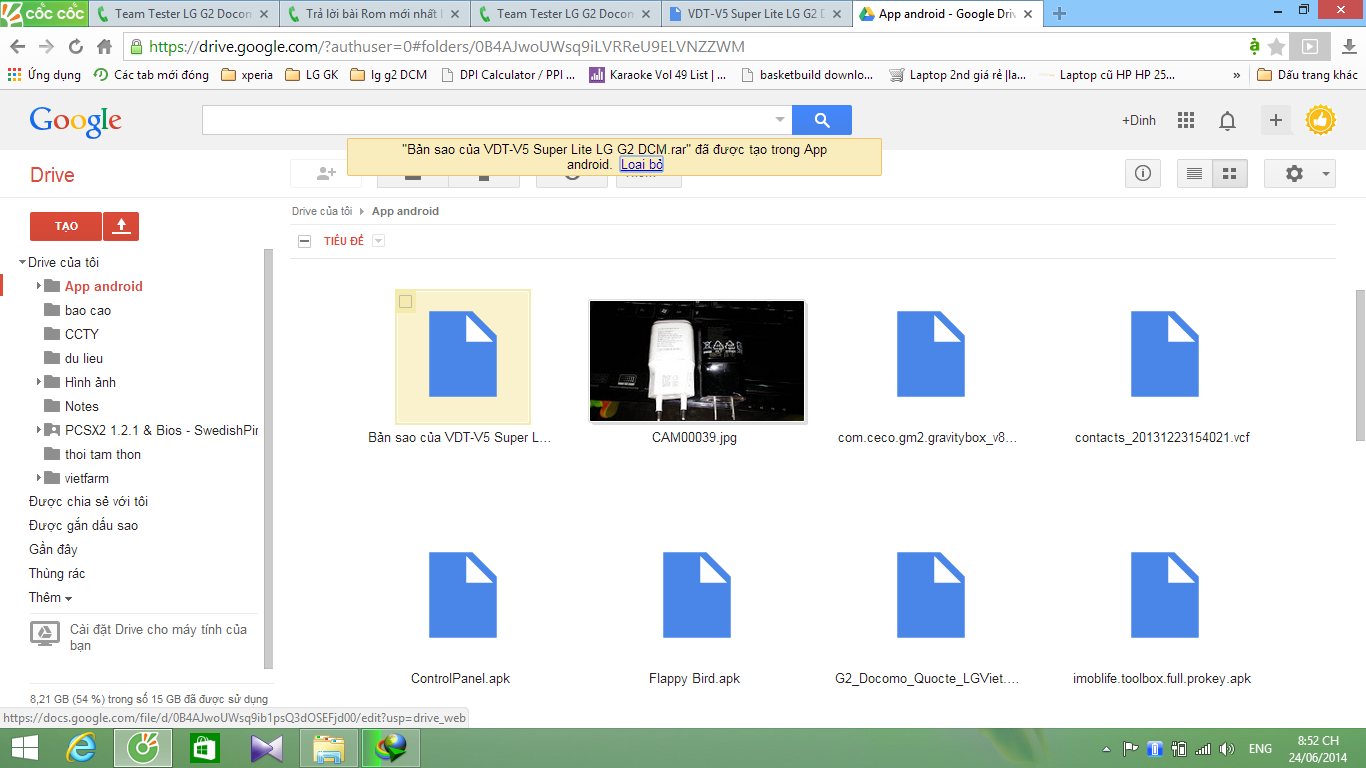Open Karaoke Vol 49 List bookmark

(x=658, y=75)
